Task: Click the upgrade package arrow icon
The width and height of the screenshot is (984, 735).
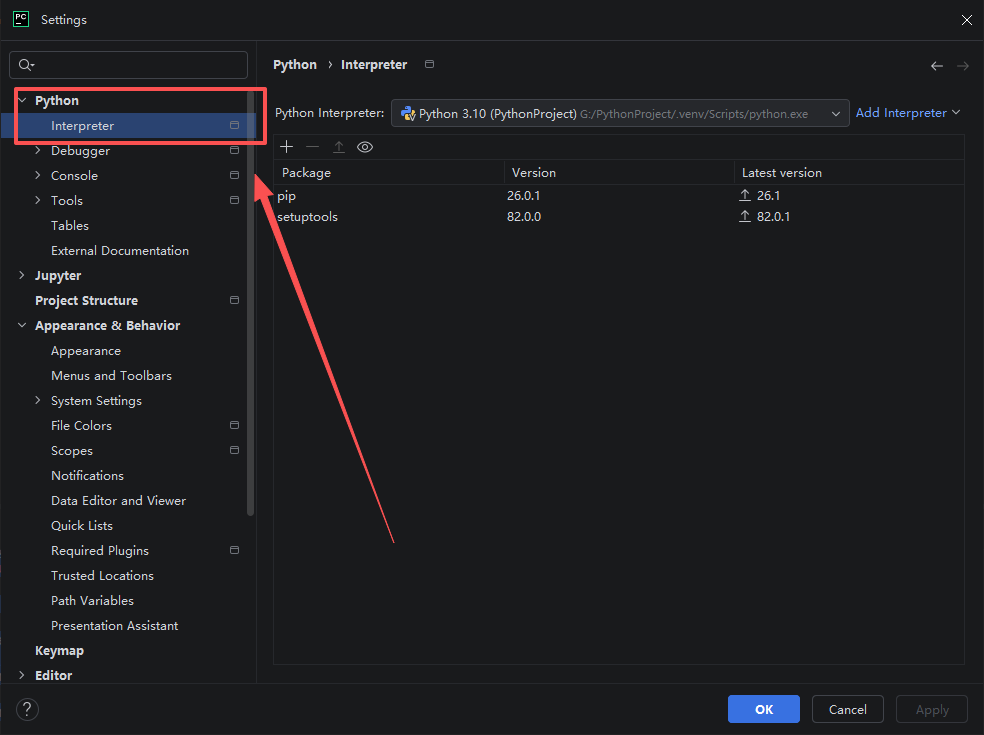Action: 339,147
